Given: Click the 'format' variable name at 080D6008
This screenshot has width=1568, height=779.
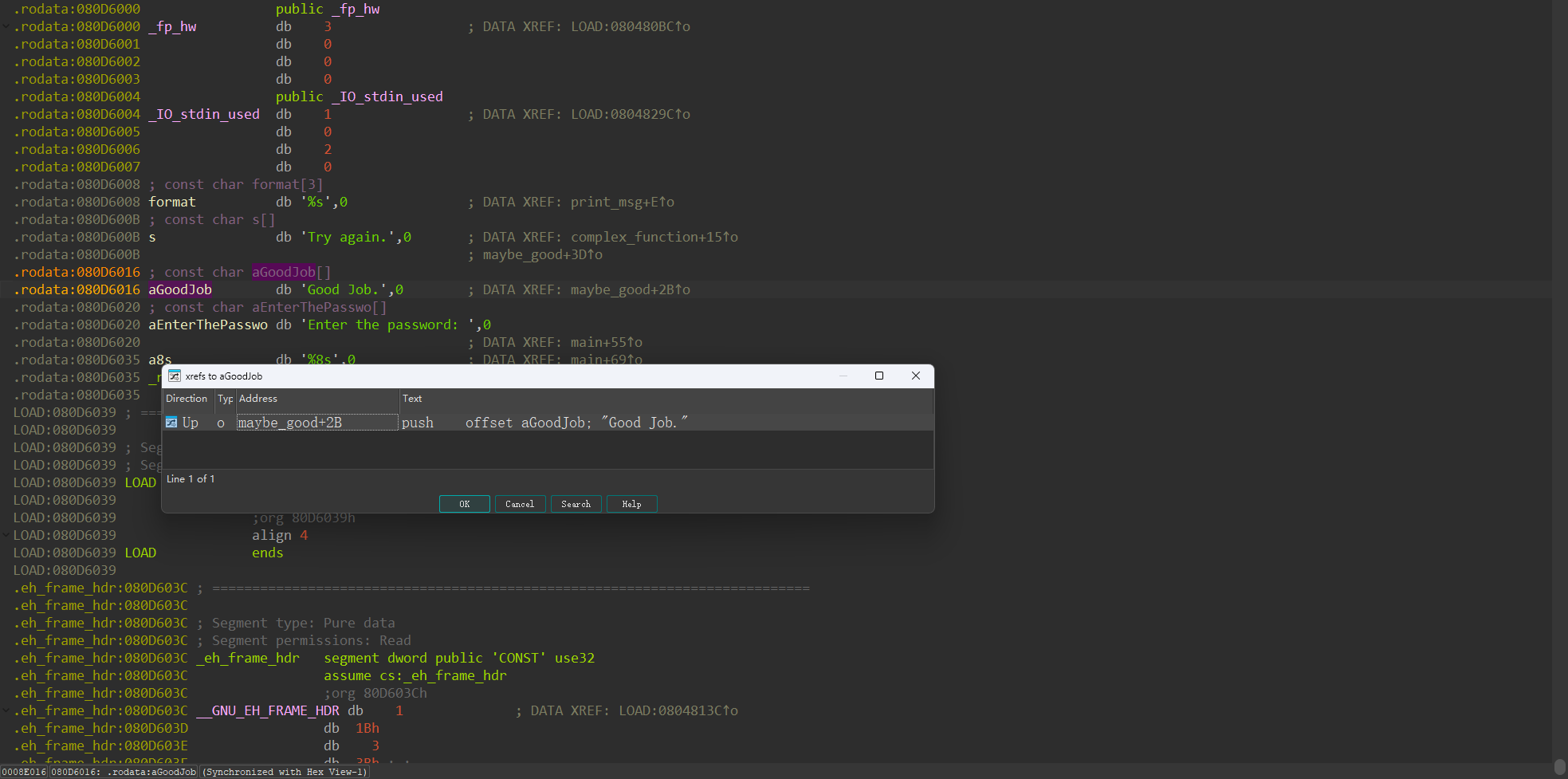Looking at the screenshot, I should point(172,202).
